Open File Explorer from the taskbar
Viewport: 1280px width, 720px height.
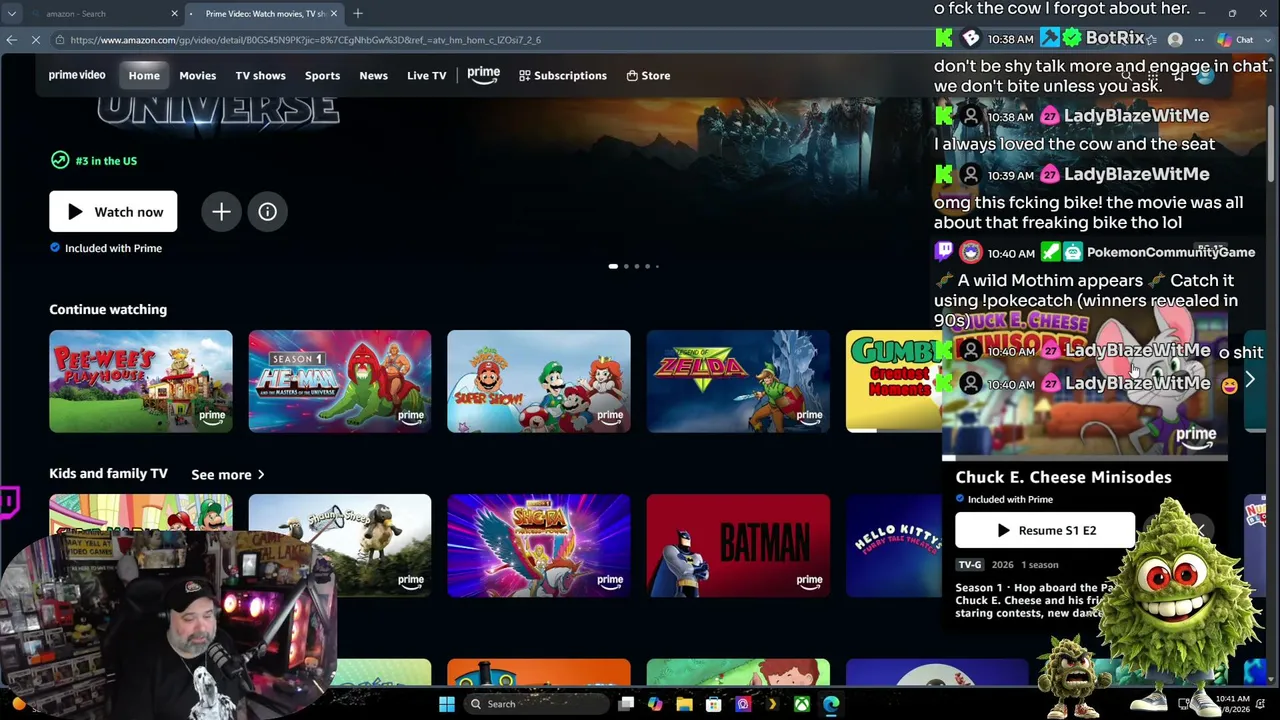pyautogui.click(x=684, y=704)
